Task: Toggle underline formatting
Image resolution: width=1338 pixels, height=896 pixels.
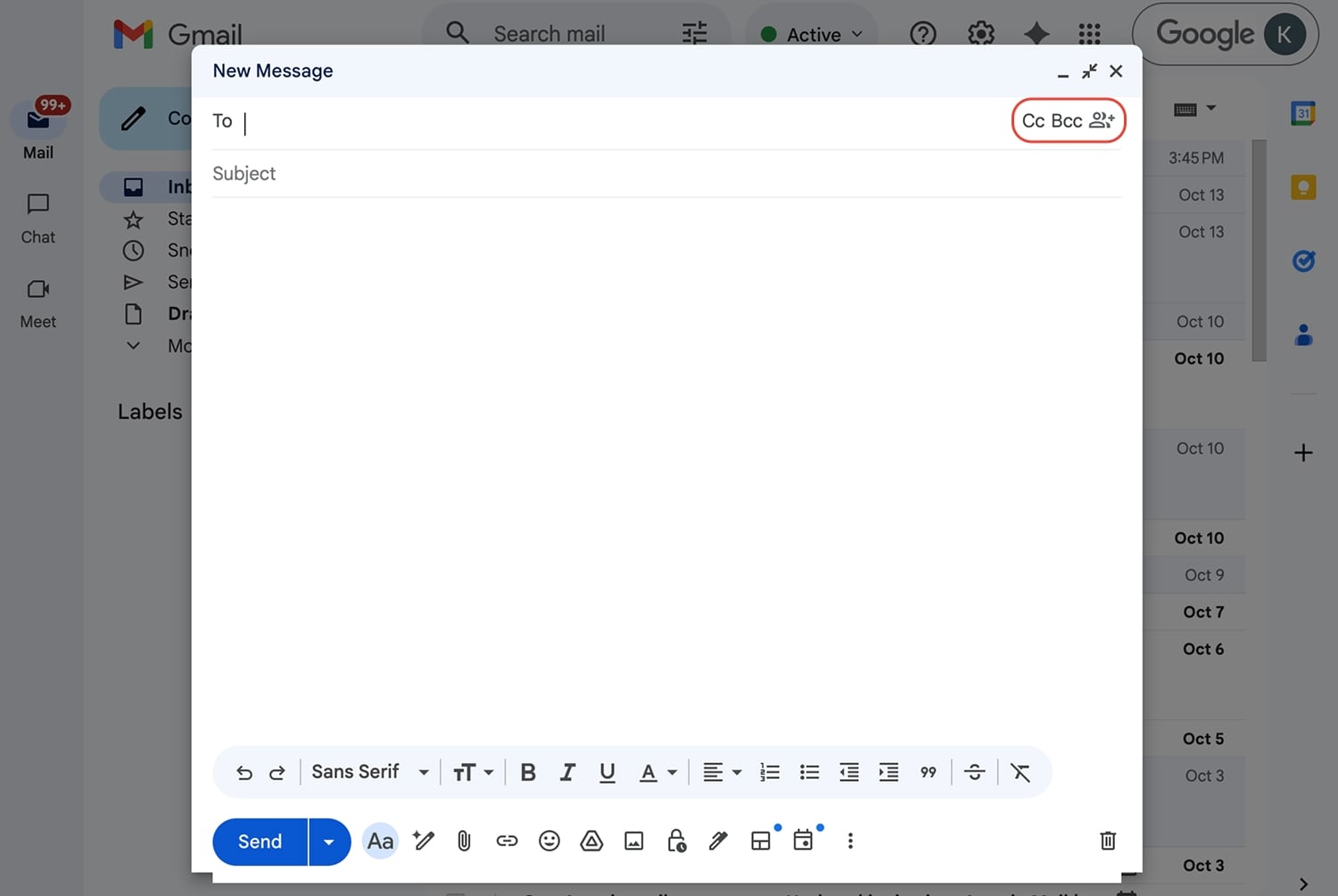Action: (607, 772)
